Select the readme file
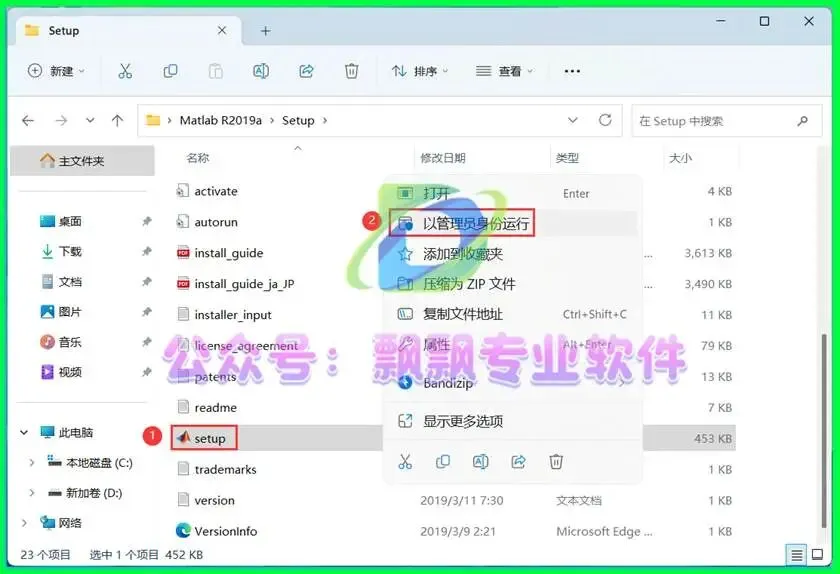 [207, 407]
